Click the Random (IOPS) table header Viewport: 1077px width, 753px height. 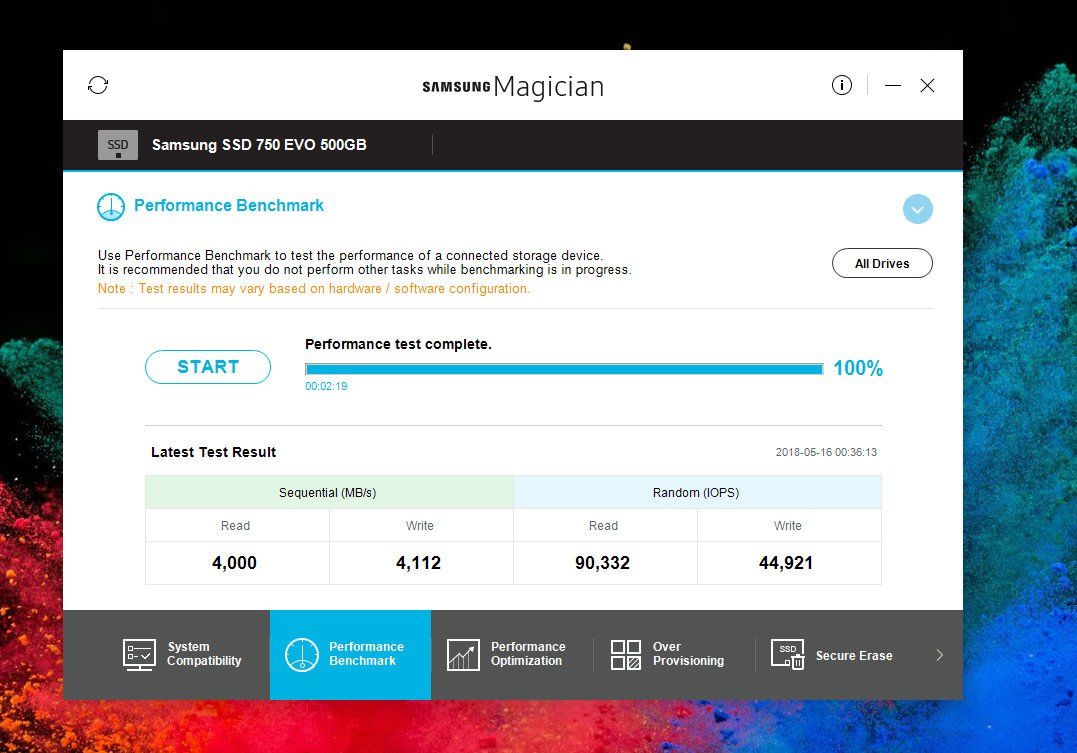pyautogui.click(x=696, y=492)
